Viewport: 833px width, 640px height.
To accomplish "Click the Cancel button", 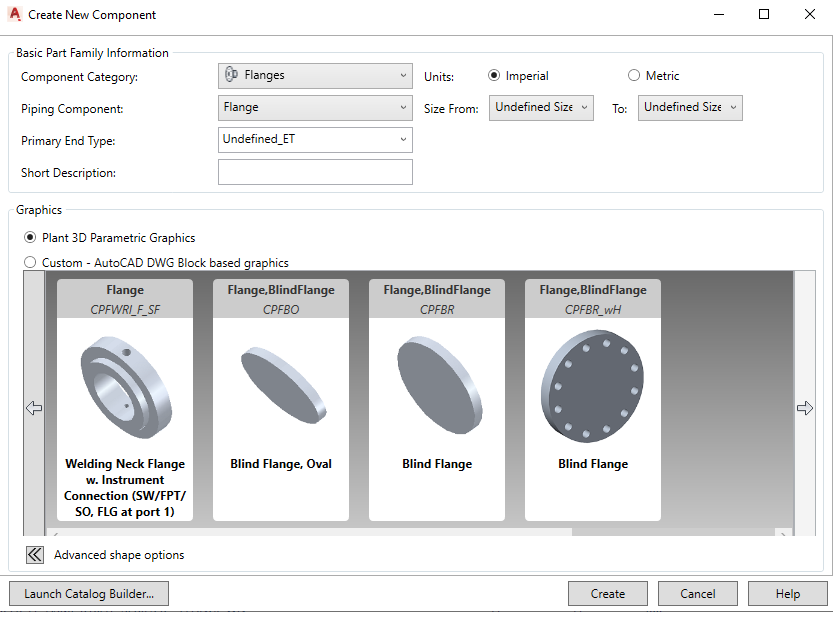I will (x=698, y=594).
